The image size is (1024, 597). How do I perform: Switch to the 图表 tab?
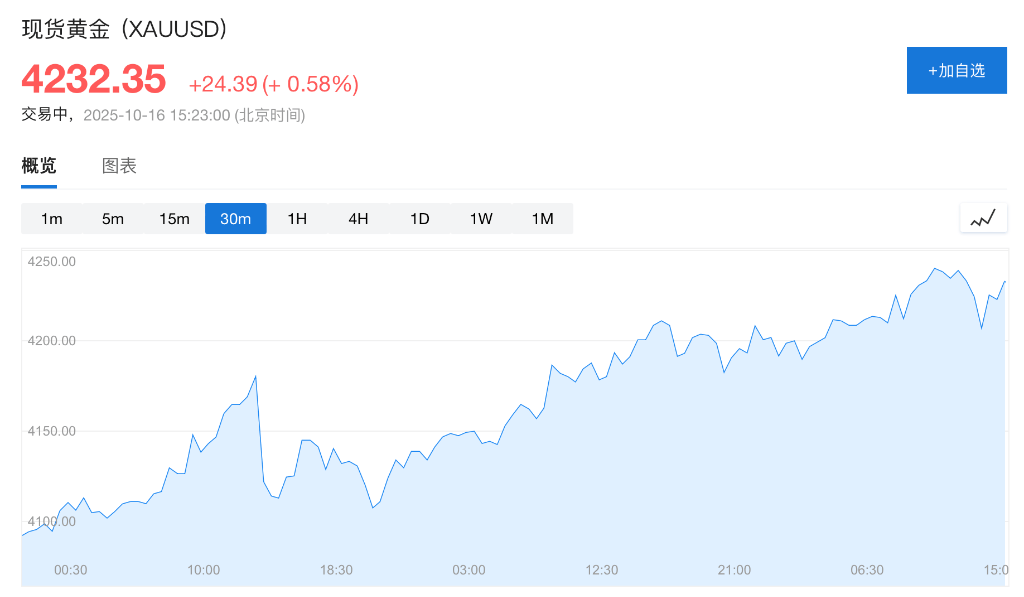(120, 165)
